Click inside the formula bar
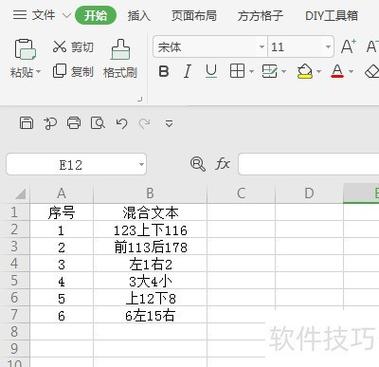 click(309, 164)
